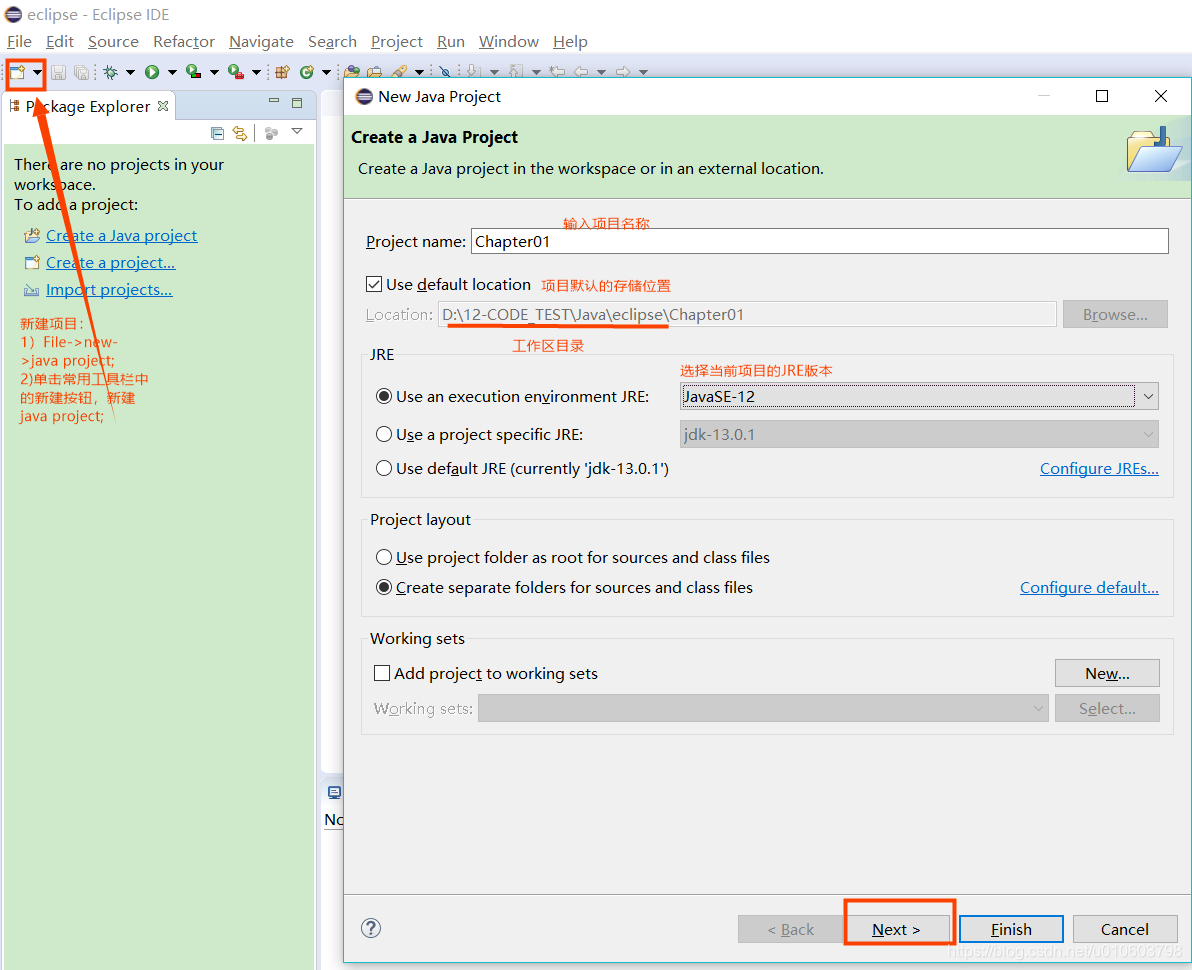Screen dimensions: 1192x970
Task: Click the Focus on Active Task icon
Action: pyautogui.click(x=271, y=134)
